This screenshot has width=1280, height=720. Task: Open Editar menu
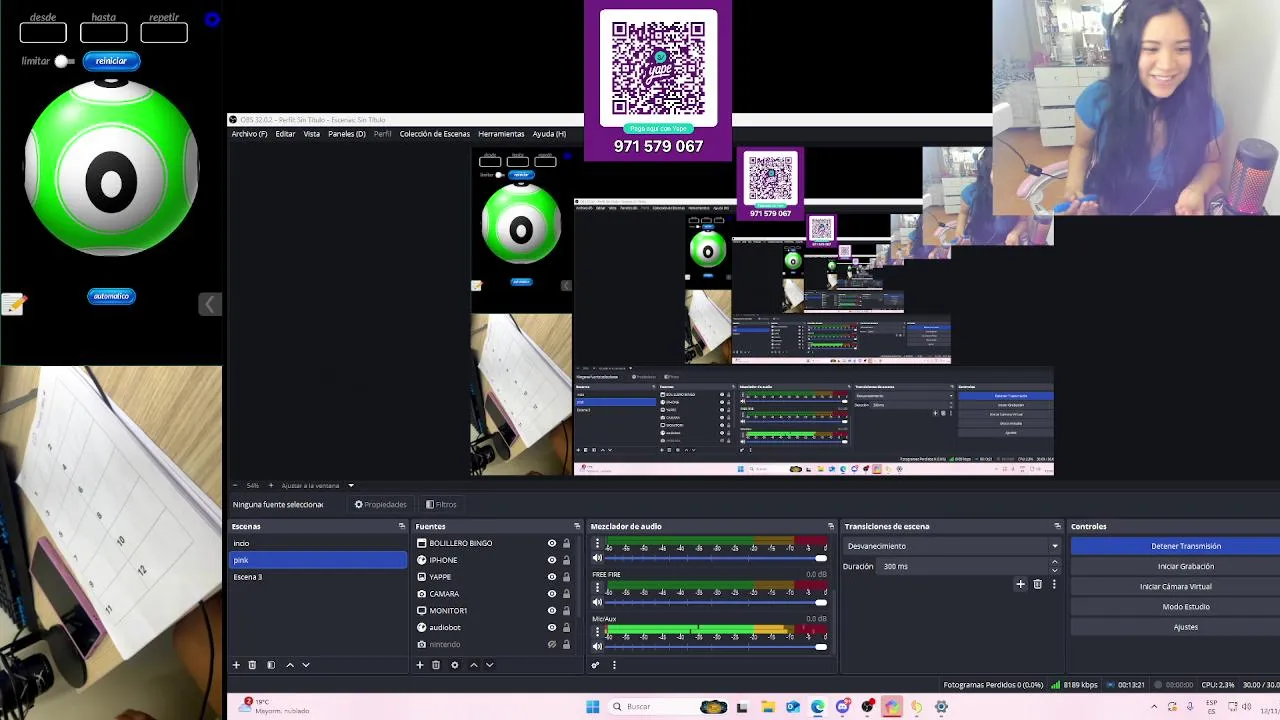tap(285, 133)
